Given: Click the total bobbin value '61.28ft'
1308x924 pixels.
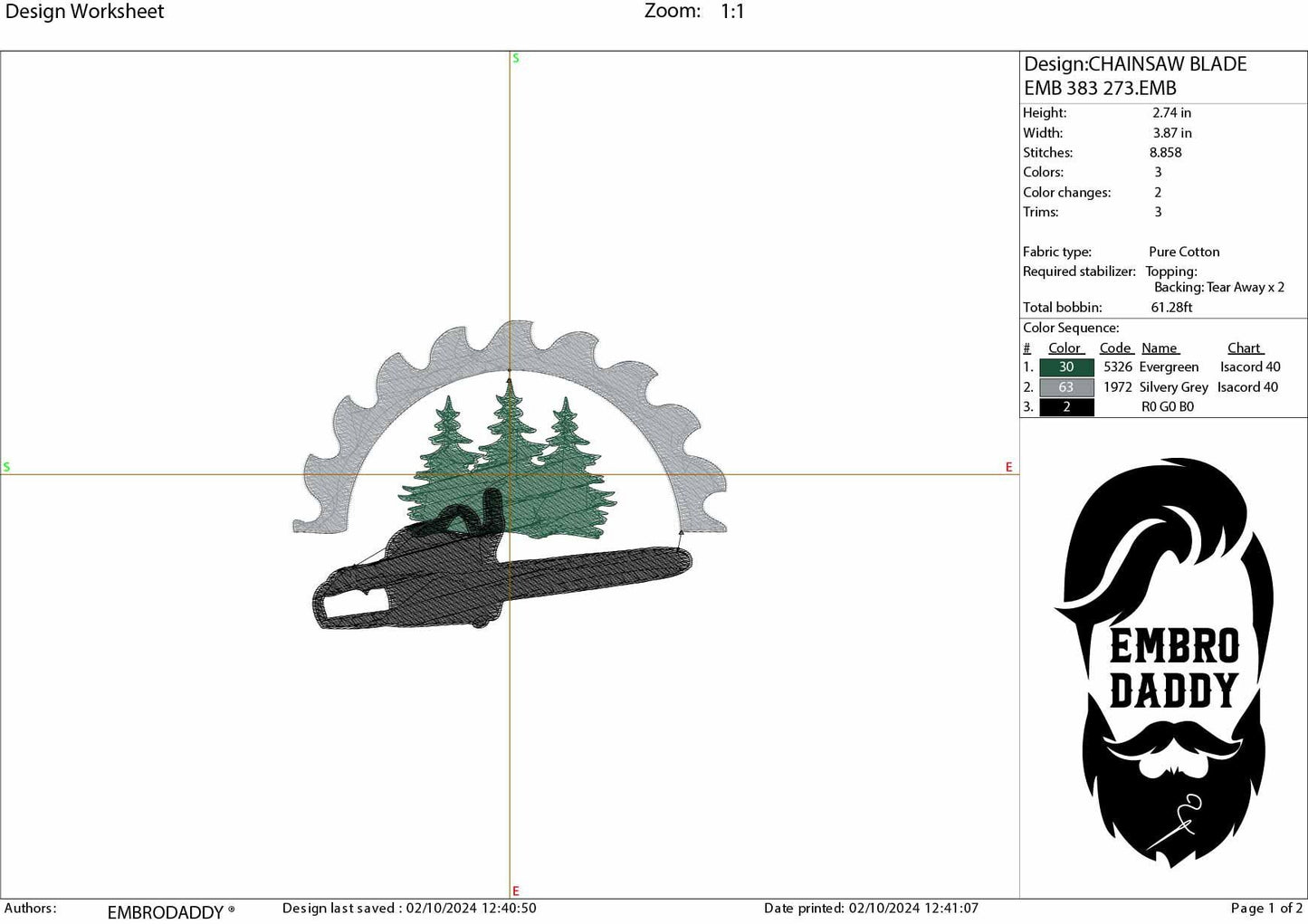Looking at the screenshot, I should tap(1171, 308).
